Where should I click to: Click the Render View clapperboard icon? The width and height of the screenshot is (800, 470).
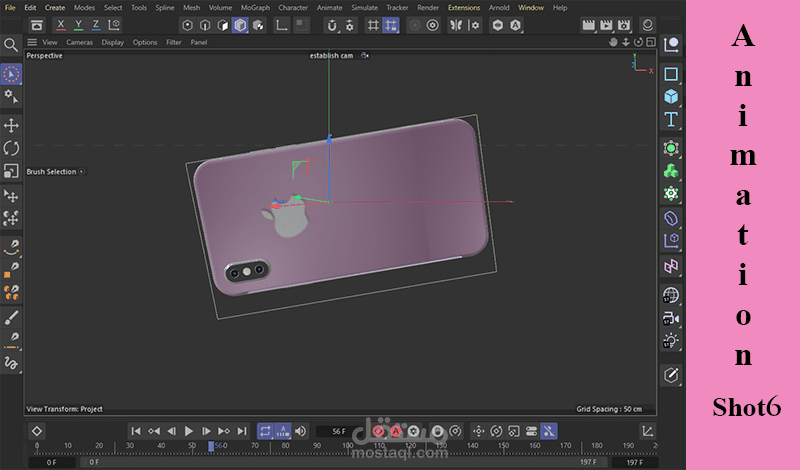coord(588,25)
